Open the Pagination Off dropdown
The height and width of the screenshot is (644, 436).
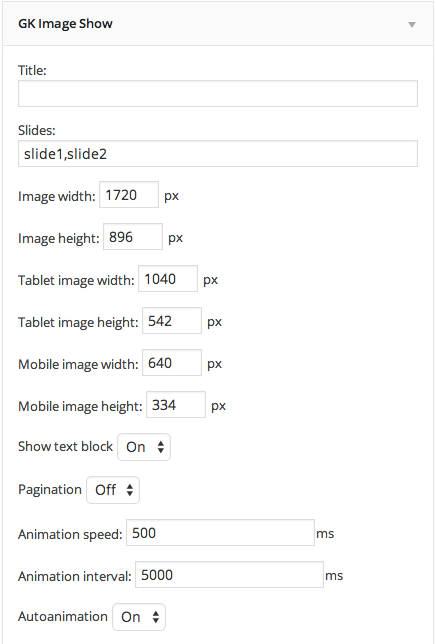click(x=113, y=490)
